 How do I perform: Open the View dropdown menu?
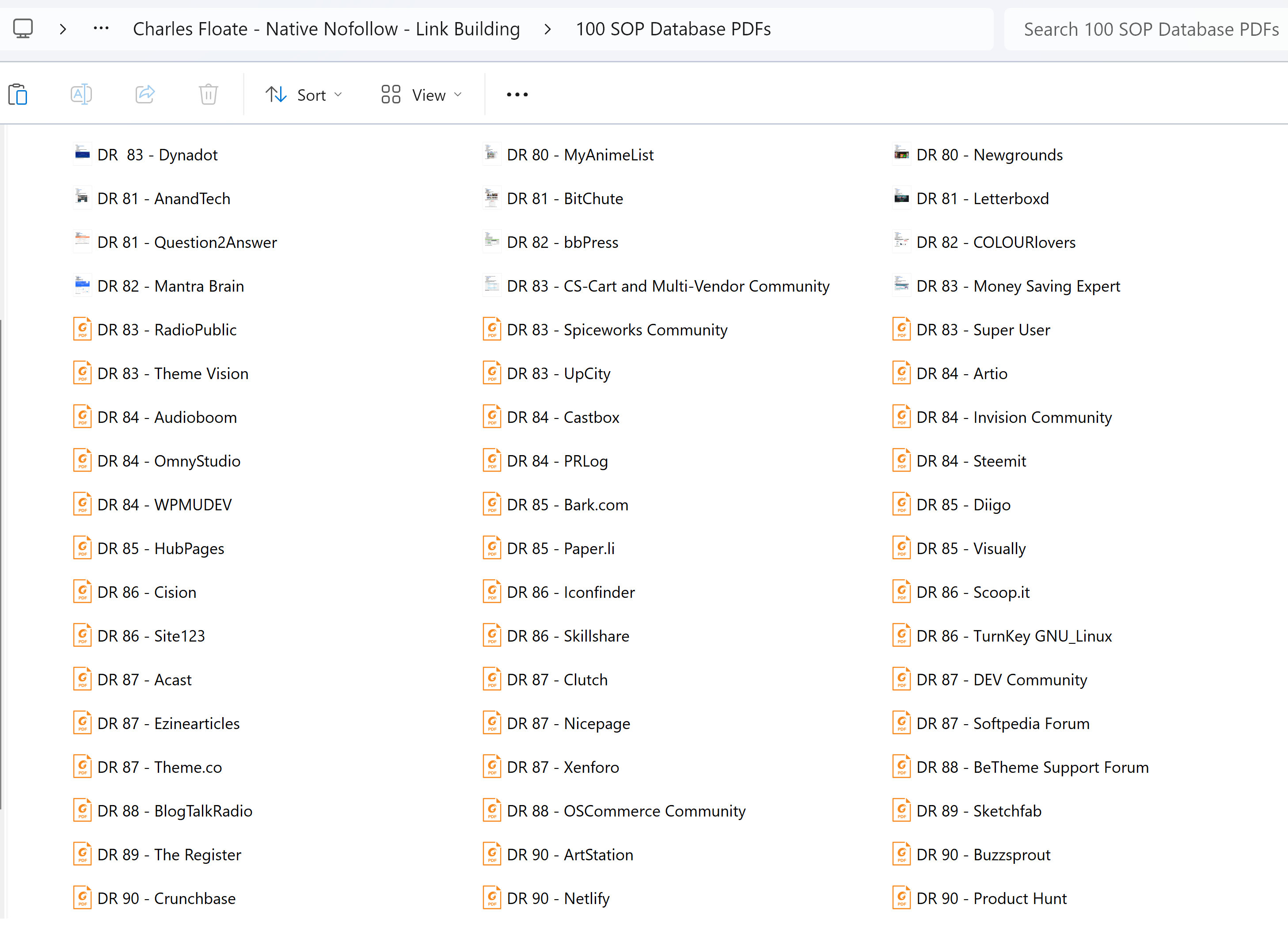[422, 95]
